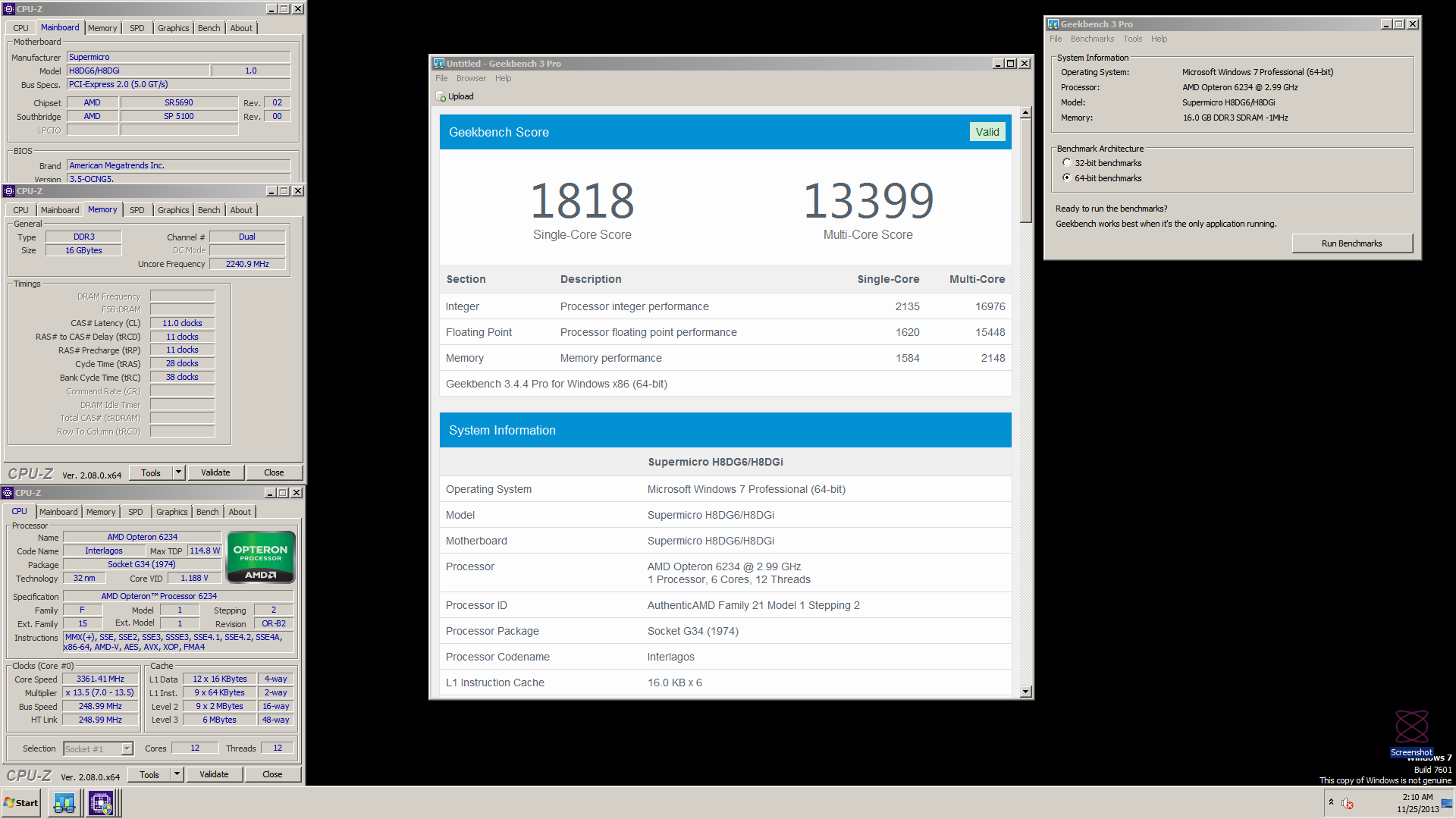Image resolution: width=1456 pixels, height=819 pixels.
Task: Click the Supermicro manufacturer field
Action: point(179,57)
